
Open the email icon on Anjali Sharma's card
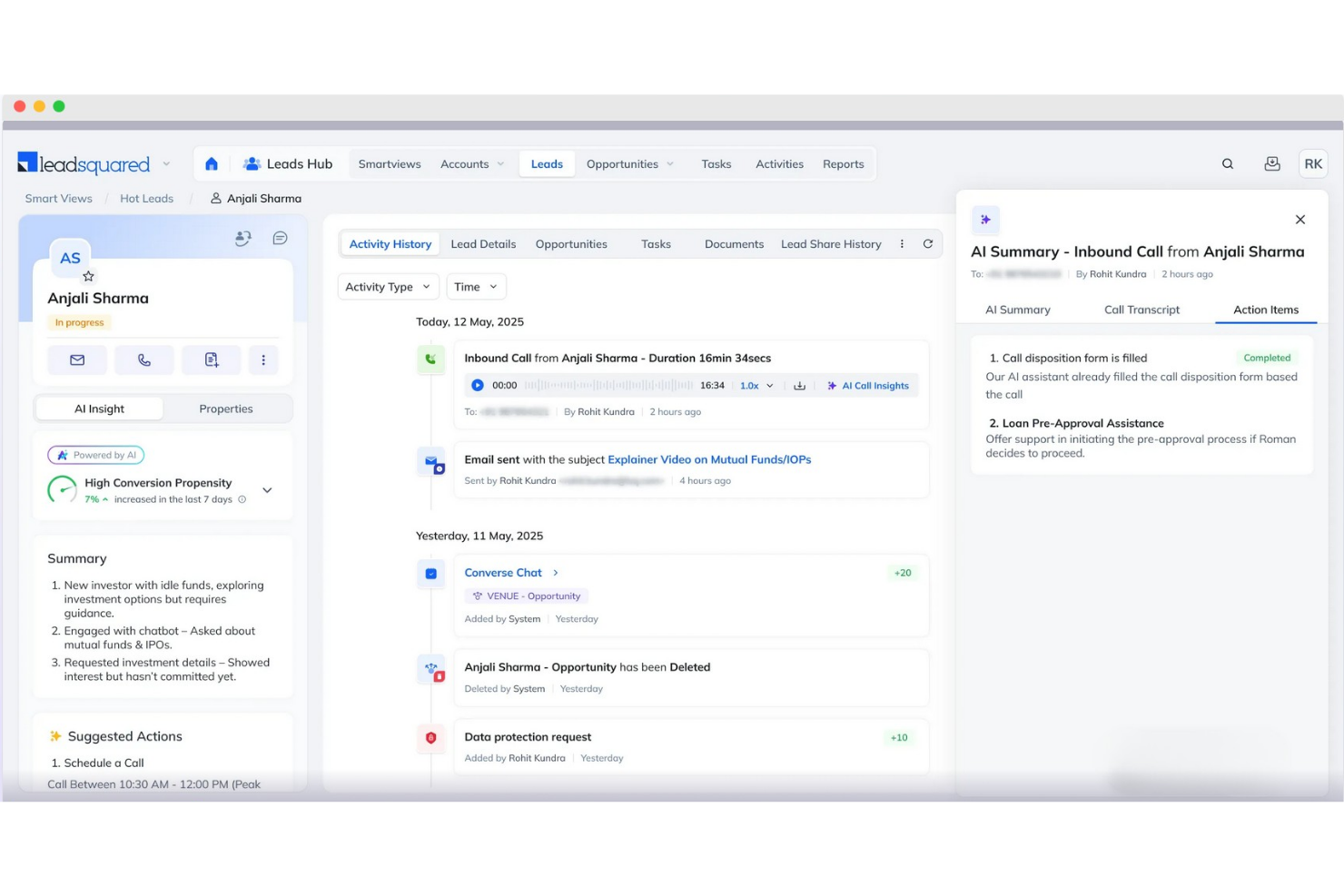coord(76,359)
